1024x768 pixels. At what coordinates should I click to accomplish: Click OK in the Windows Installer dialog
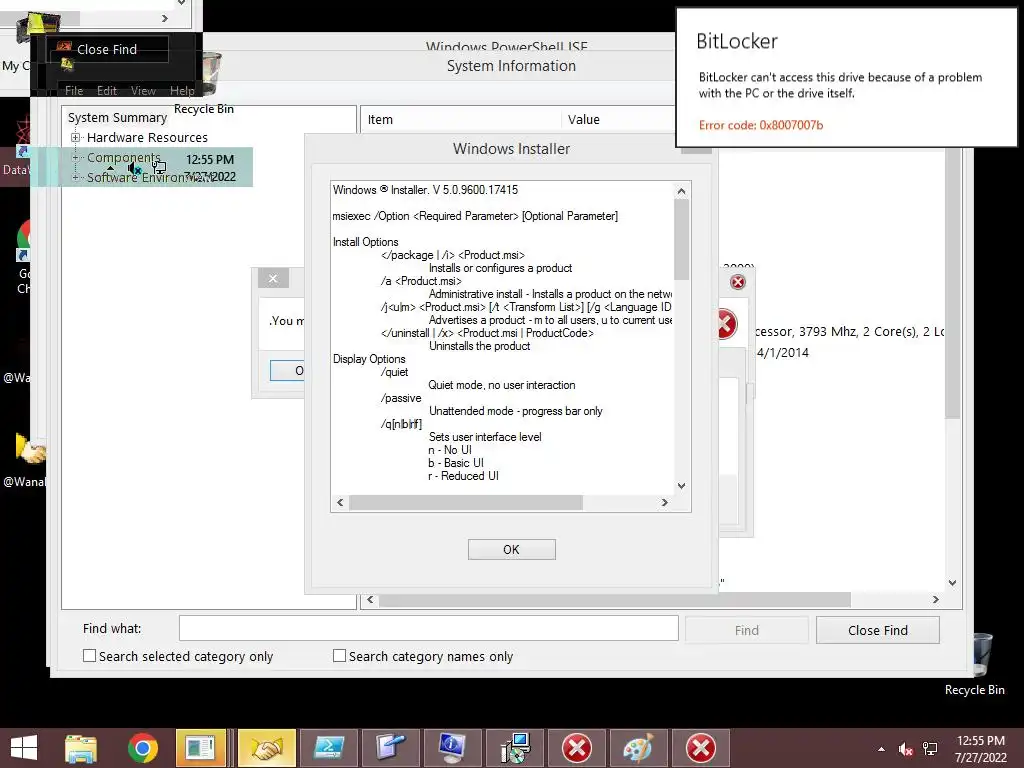(511, 549)
